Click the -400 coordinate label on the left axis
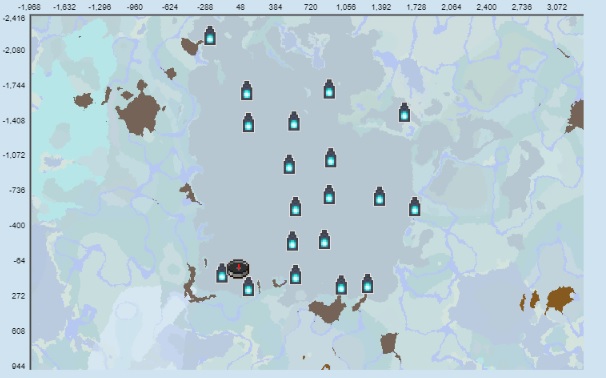This screenshot has height=378, width=606. tap(17, 225)
